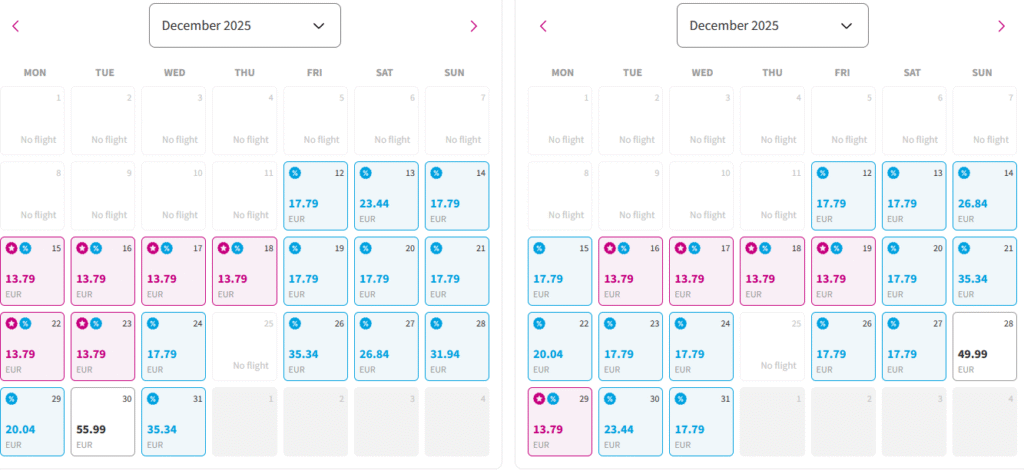Choose December 26 at 35.34 EUR in left calendar

(315, 345)
